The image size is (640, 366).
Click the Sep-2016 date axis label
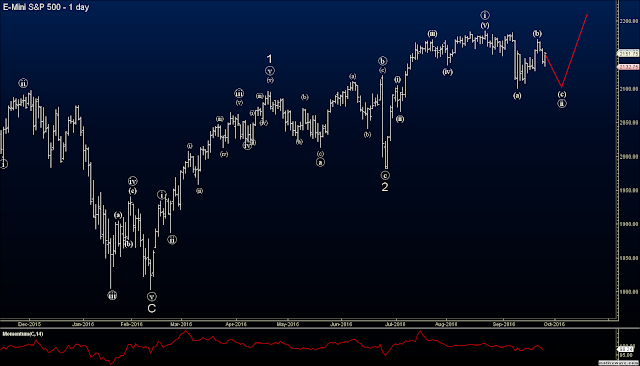[504, 324]
